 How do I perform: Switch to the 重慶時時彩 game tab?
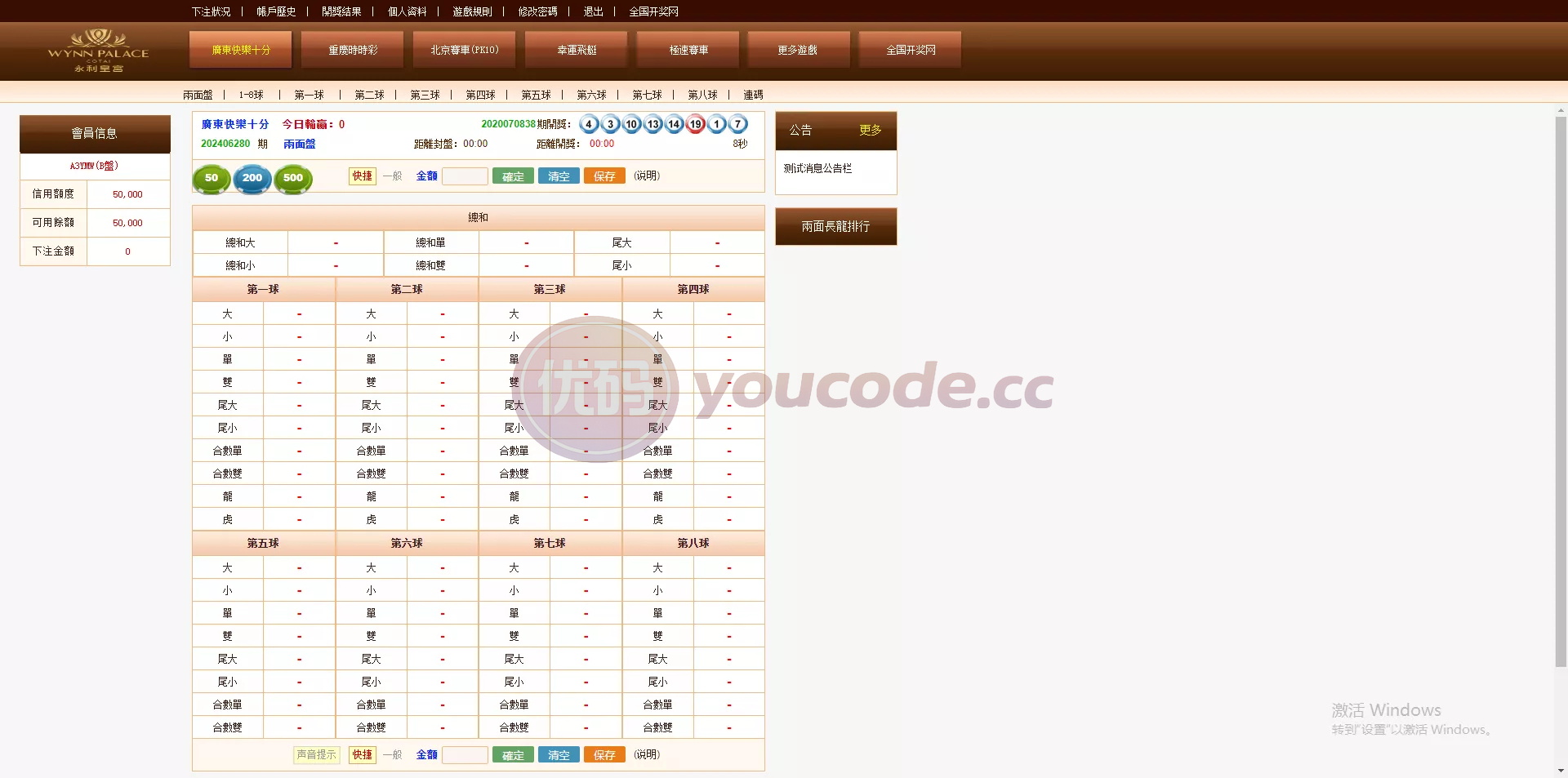click(353, 50)
